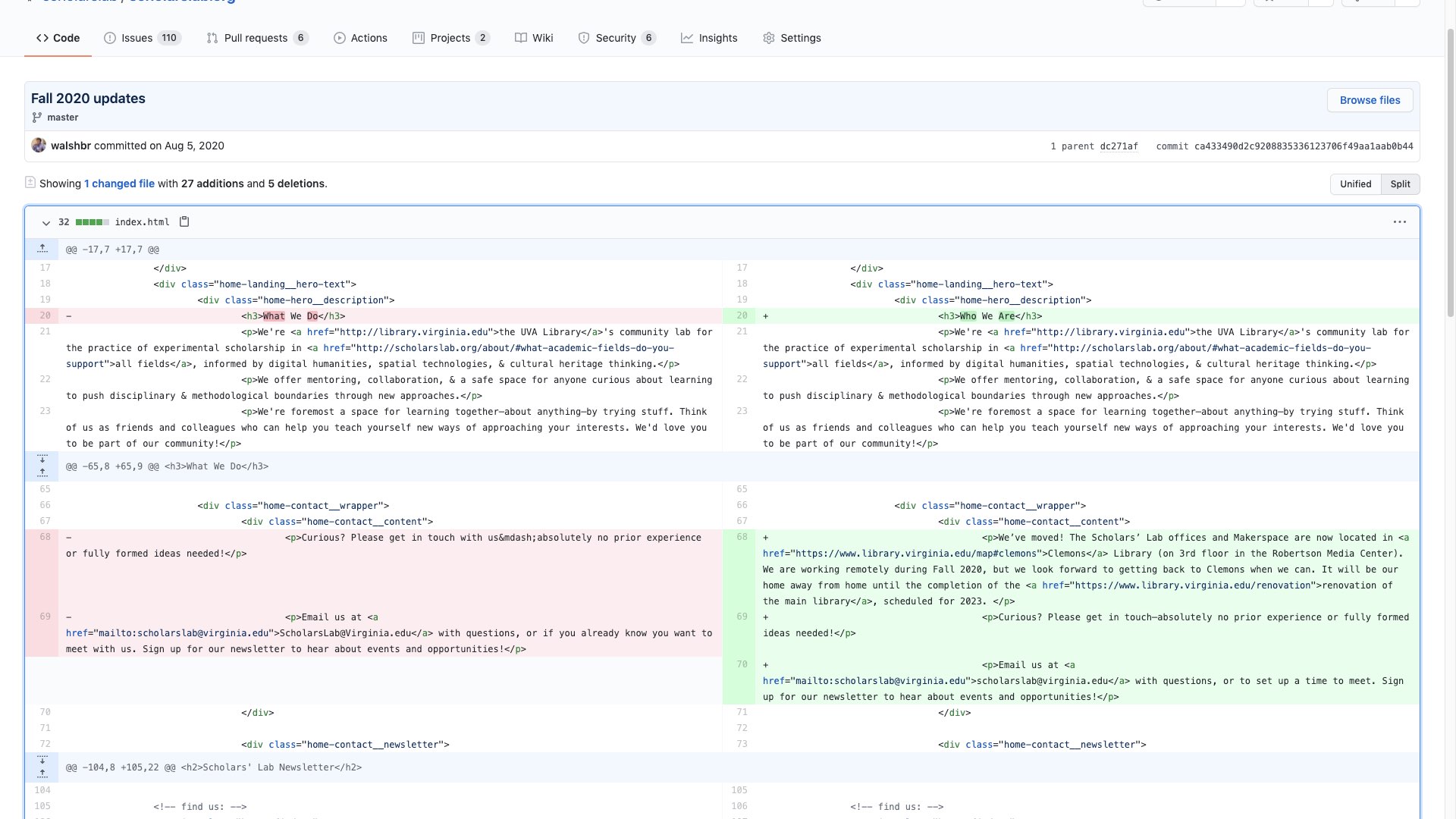This screenshot has height=819, width=1456.
Task: Open the three-dot file options menu
Action: (x=1399, y=222)
